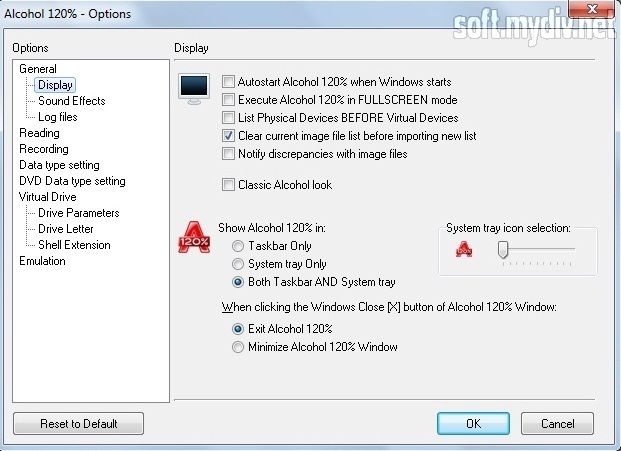Open the General tree category
The height and width of the screenshot is (451, 621).
coord(38,69)
